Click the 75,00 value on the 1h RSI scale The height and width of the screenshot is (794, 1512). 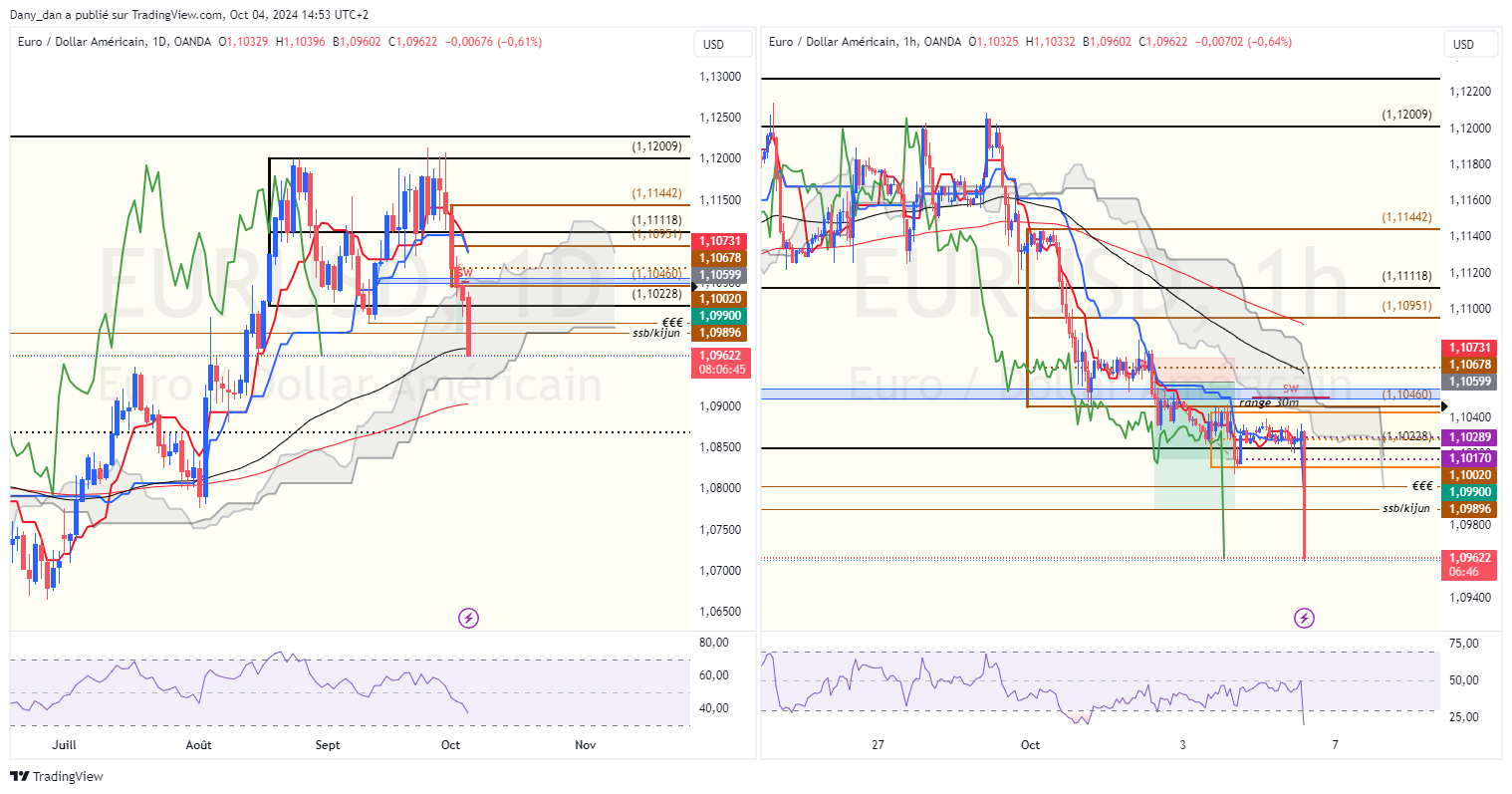tap(1464, 644)
